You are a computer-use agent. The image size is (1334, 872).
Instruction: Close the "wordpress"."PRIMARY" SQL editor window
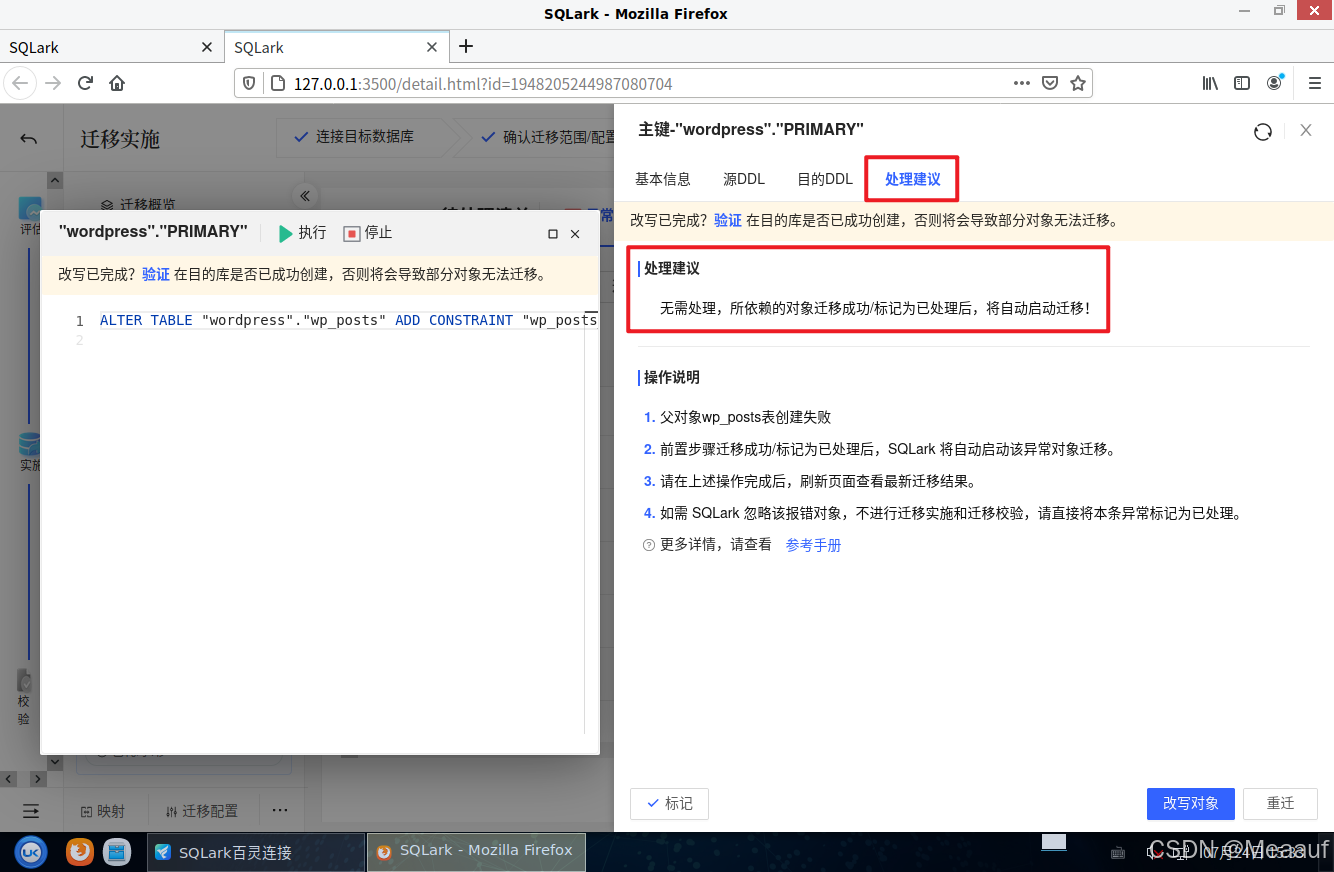click(575, 234)
